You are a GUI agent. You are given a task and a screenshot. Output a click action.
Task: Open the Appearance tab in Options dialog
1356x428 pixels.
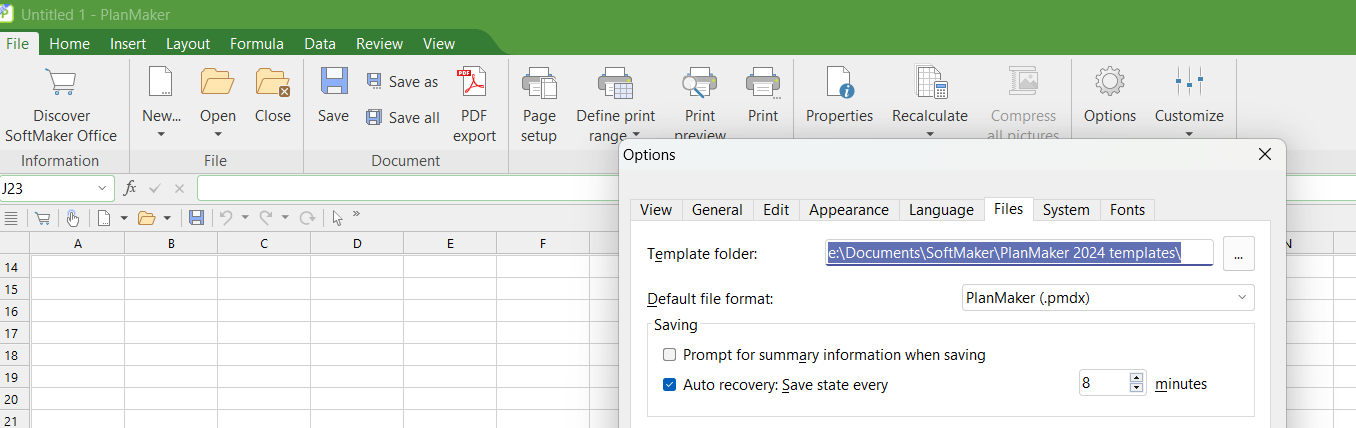(x=849, y=209)
